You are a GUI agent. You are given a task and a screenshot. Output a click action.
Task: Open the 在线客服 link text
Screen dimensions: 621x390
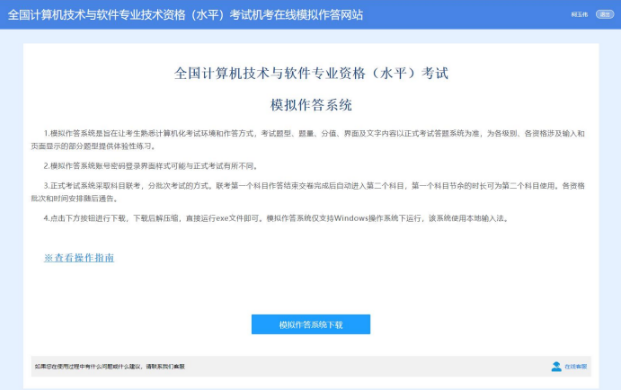[x=575, y=367]
